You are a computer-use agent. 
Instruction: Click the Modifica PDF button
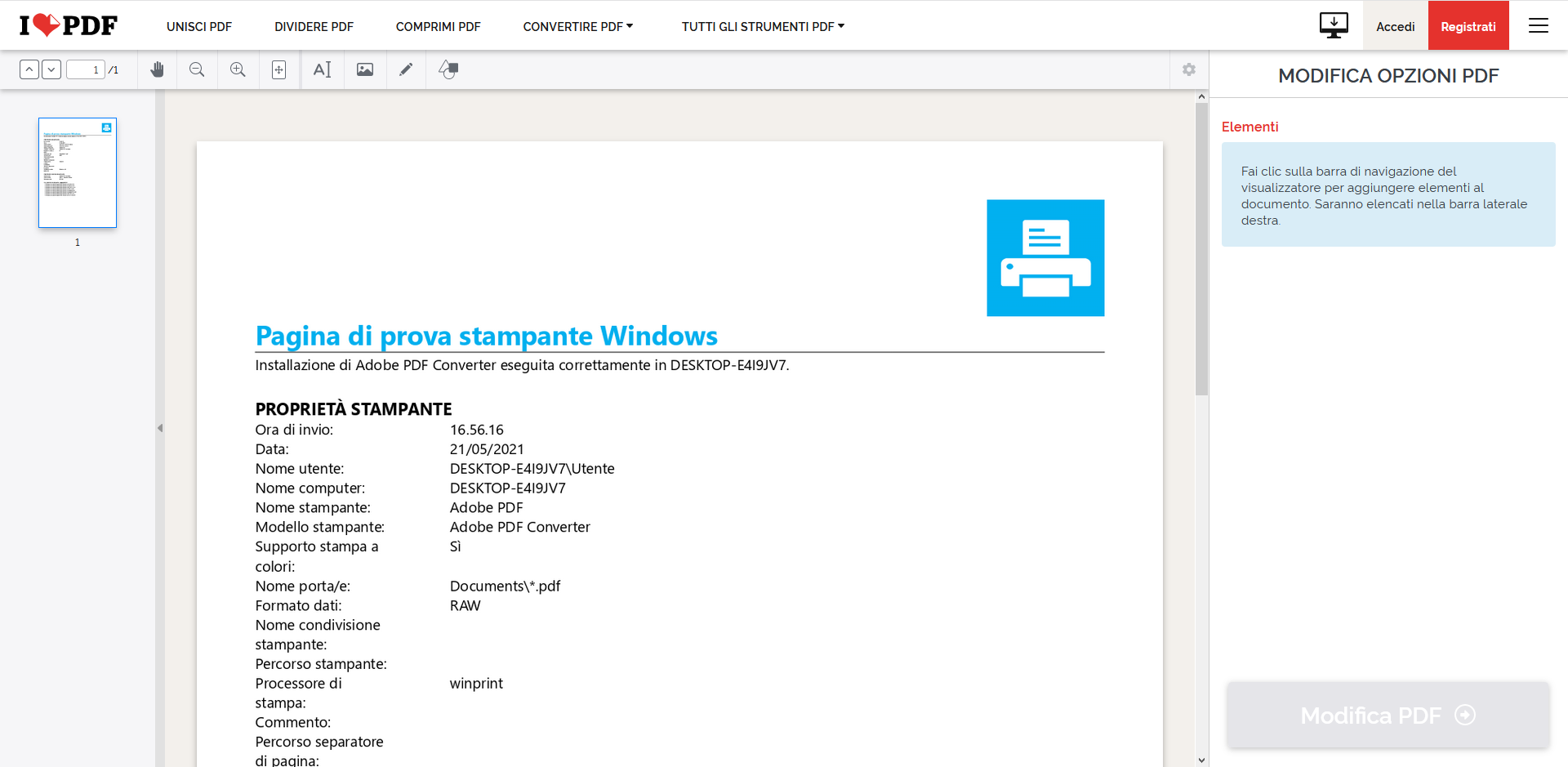click(1388, 715)
